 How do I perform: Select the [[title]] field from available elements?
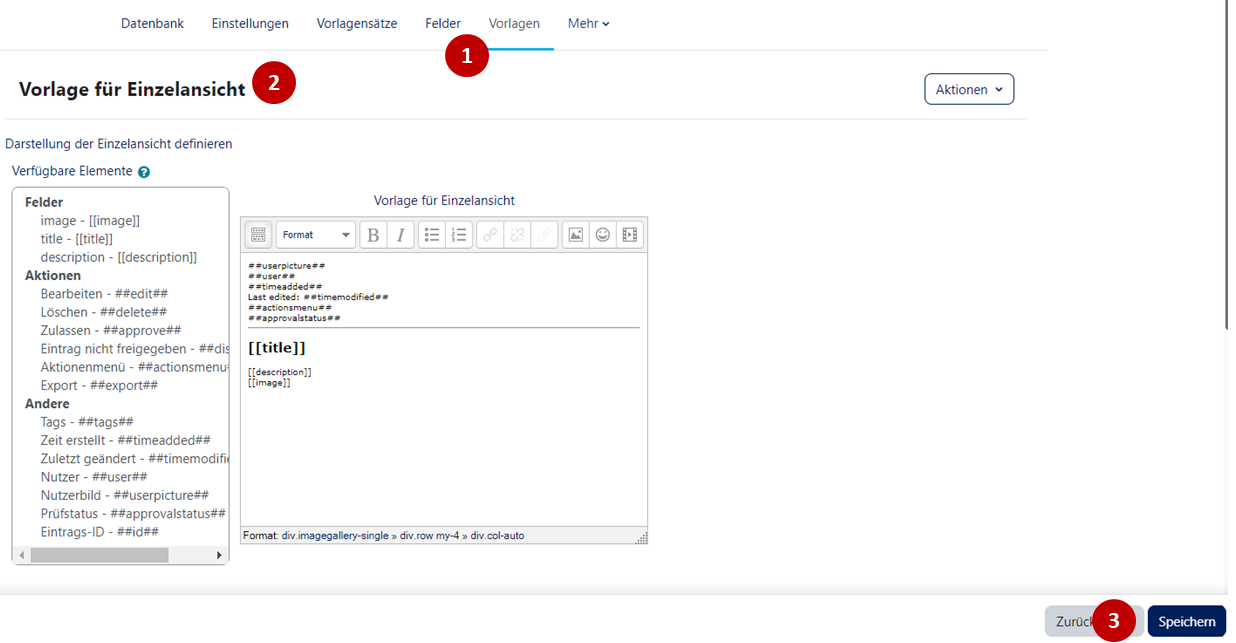click(x=77, y=239)
